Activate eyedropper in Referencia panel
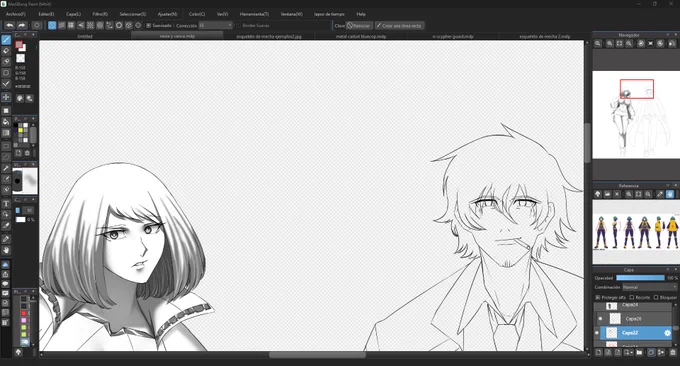680x366 pixels. coord(660,194)
